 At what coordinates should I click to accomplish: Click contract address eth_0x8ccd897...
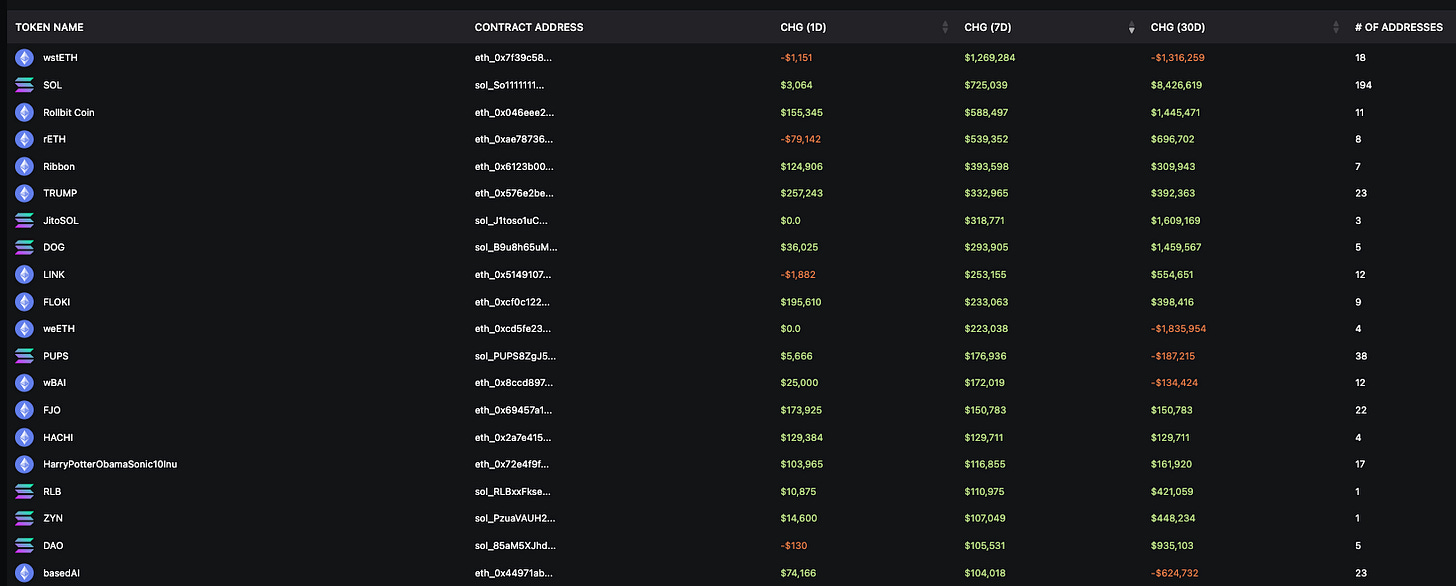coord(514,383)
